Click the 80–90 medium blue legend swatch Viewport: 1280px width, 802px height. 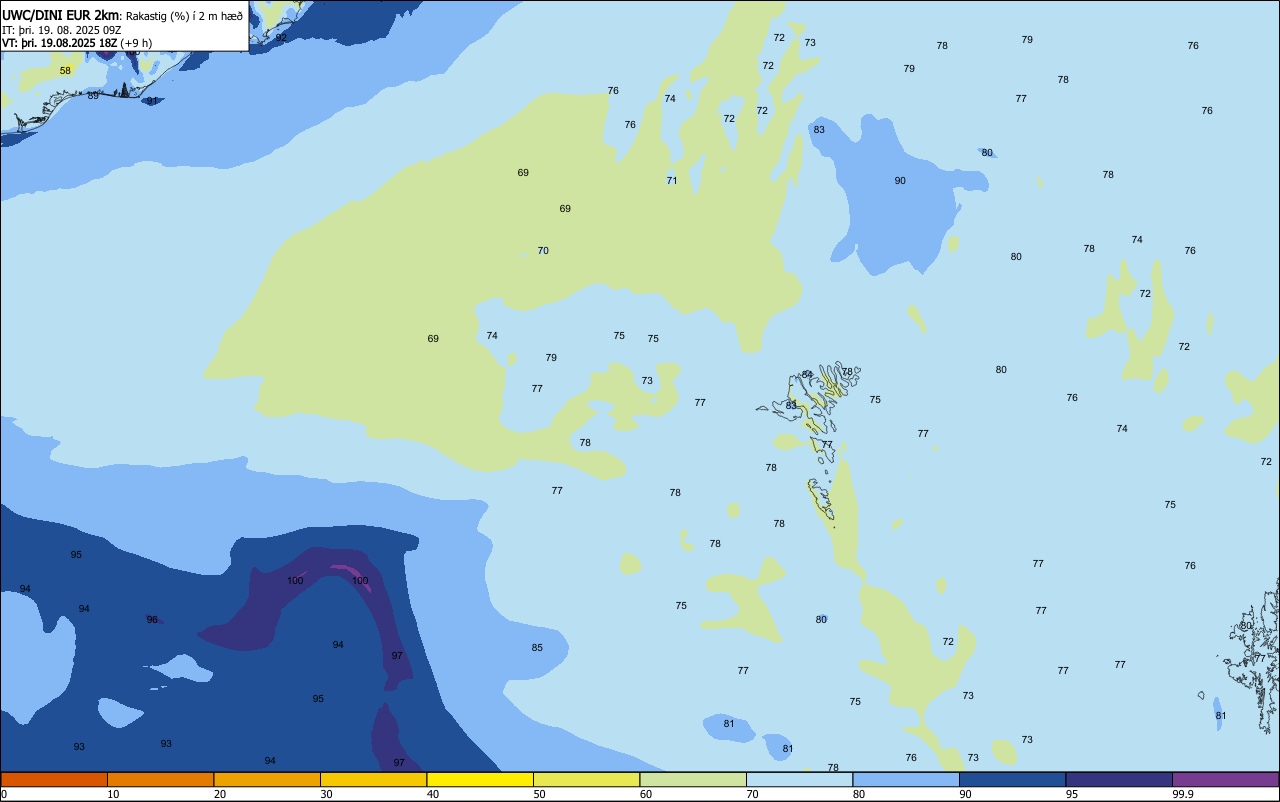coord(906,779)
